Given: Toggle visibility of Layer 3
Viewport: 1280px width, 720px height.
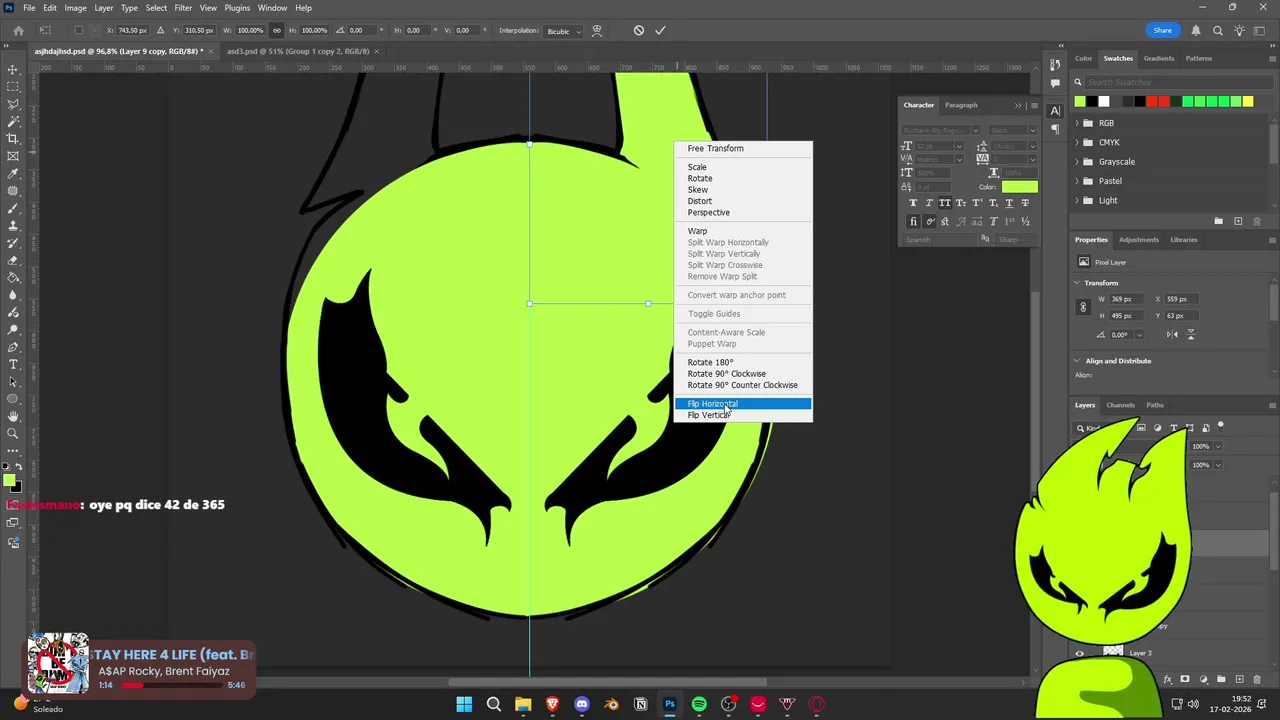Looking at the screenshot, I should [1079, 653].
